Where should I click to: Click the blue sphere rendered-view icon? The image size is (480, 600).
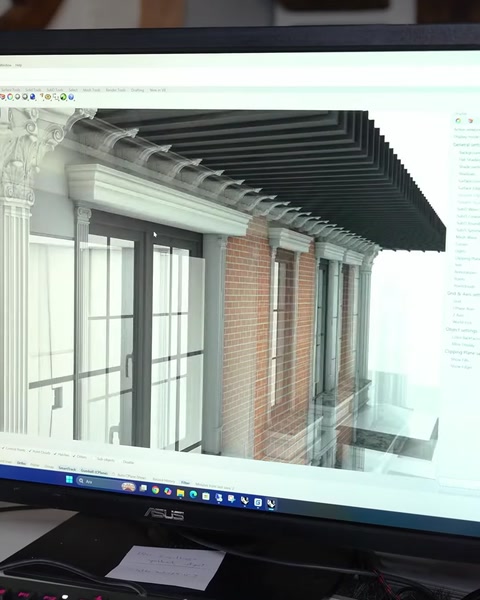pyautogui.click(x=33, y=97)
